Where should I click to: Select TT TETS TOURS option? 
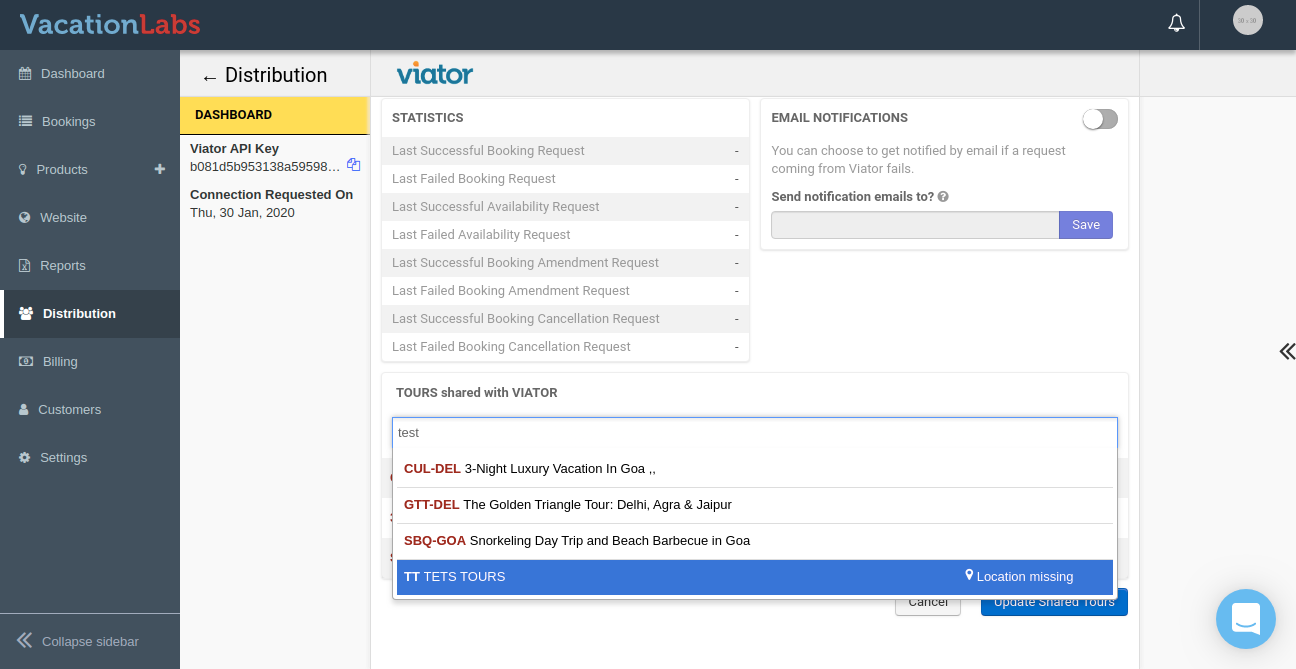pyautogui.click(x=755, y=576)
